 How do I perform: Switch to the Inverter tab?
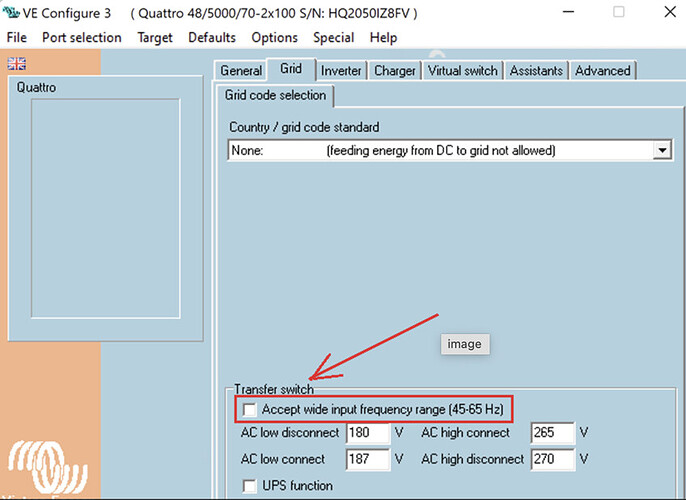(x=341, y=70)
